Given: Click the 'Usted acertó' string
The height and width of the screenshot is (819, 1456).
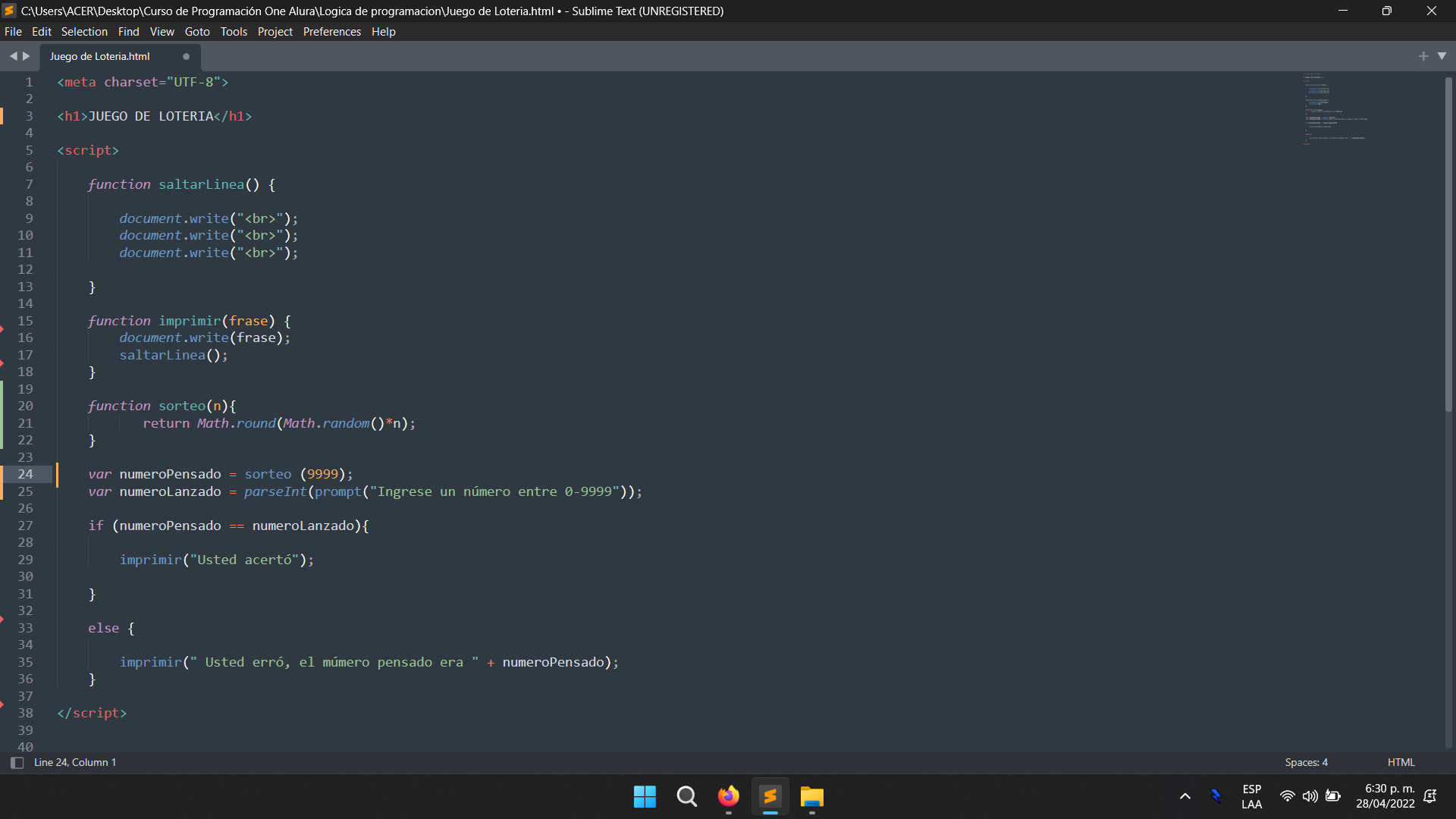Looking at the screenshot, I should 244,560.
